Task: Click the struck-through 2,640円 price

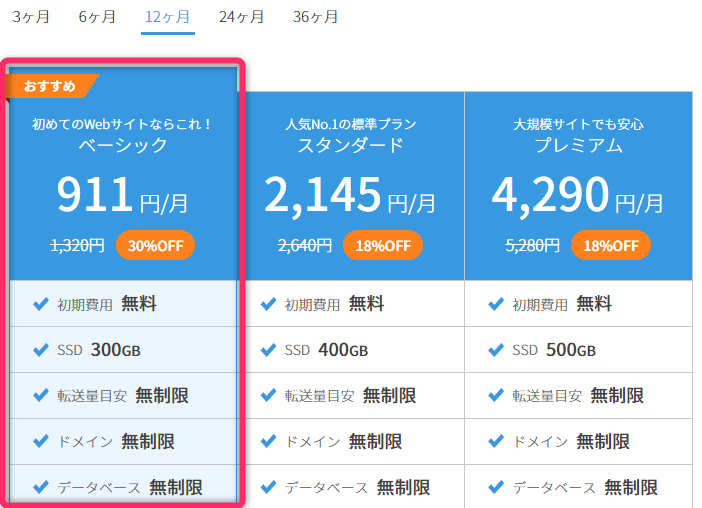Action: 305,245
